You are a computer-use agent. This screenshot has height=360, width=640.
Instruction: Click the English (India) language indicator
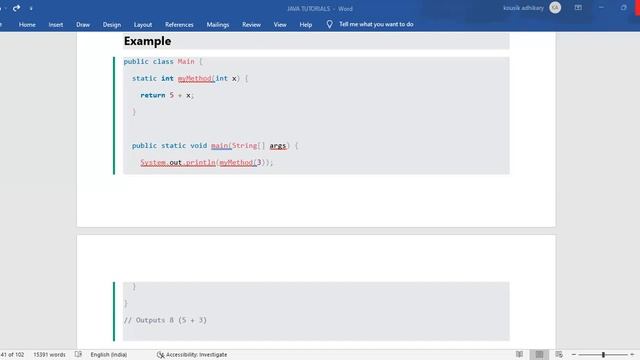[x=109, y=354]
